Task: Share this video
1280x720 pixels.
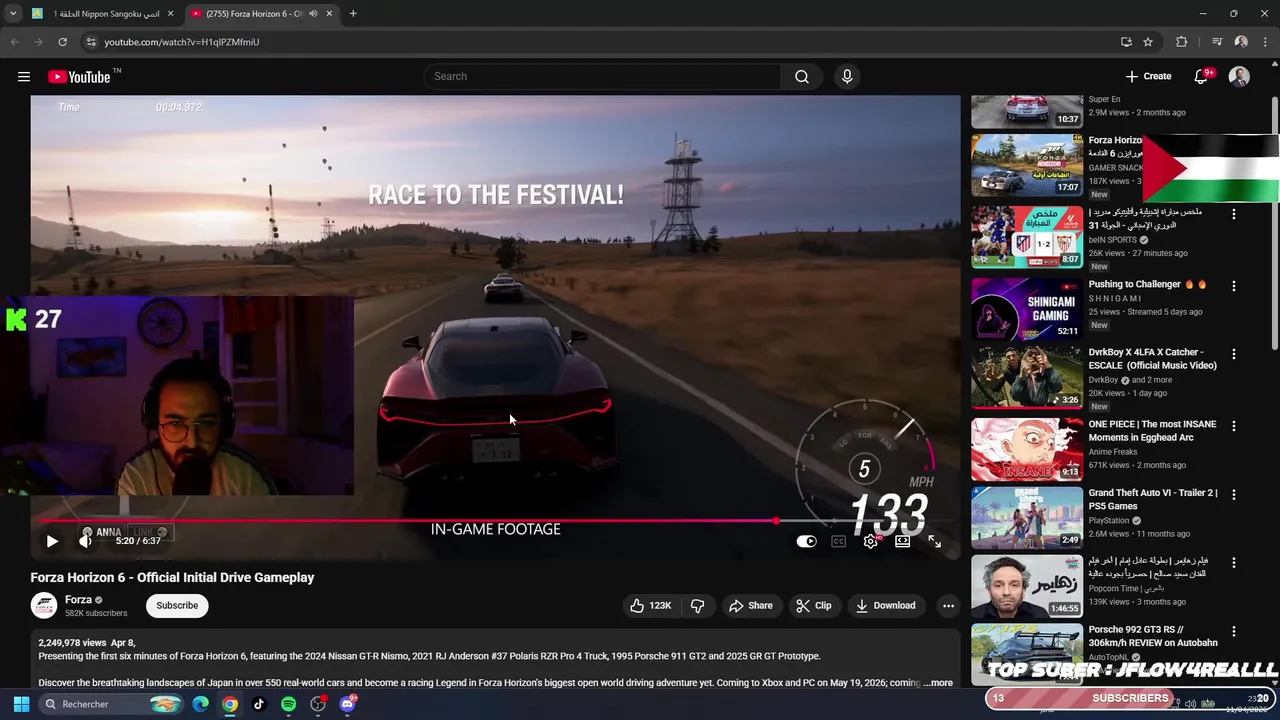Action: point(750,605)
